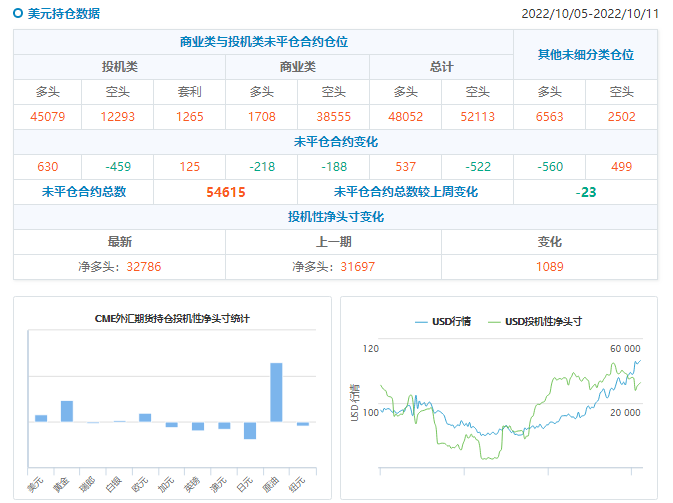Image resolution: width=673 pixels, height=503 pixels.
Task: Click the 投机类 column header
Action: tap(119, 67)
